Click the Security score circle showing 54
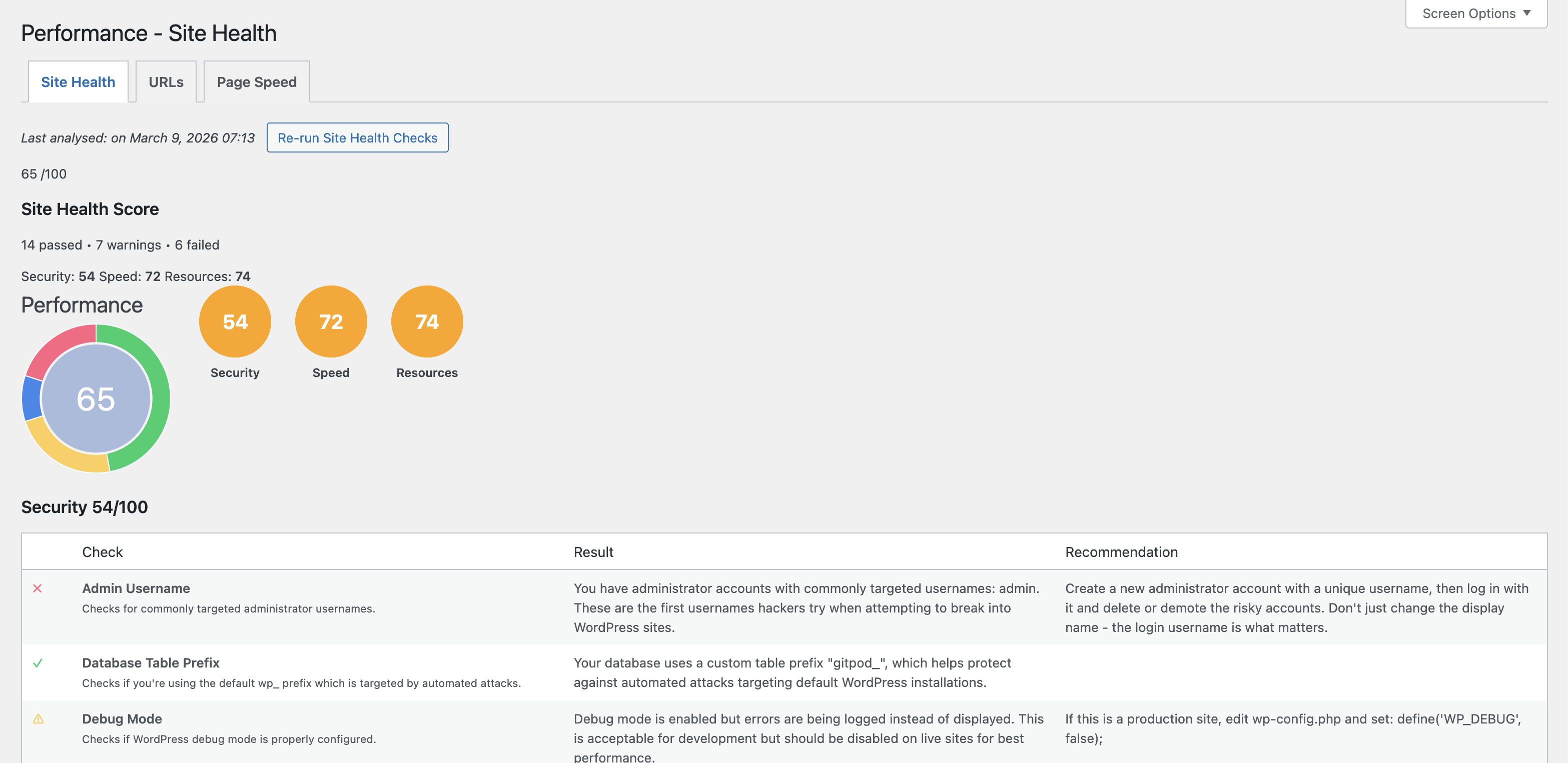The image size is (1568, 763). tap(235, 321)
